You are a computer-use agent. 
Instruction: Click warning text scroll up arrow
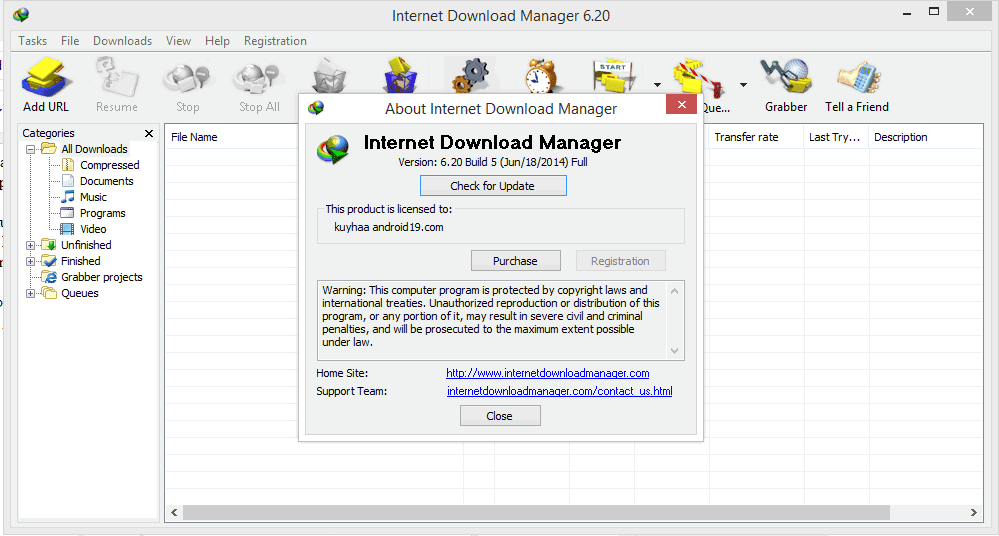674,291
